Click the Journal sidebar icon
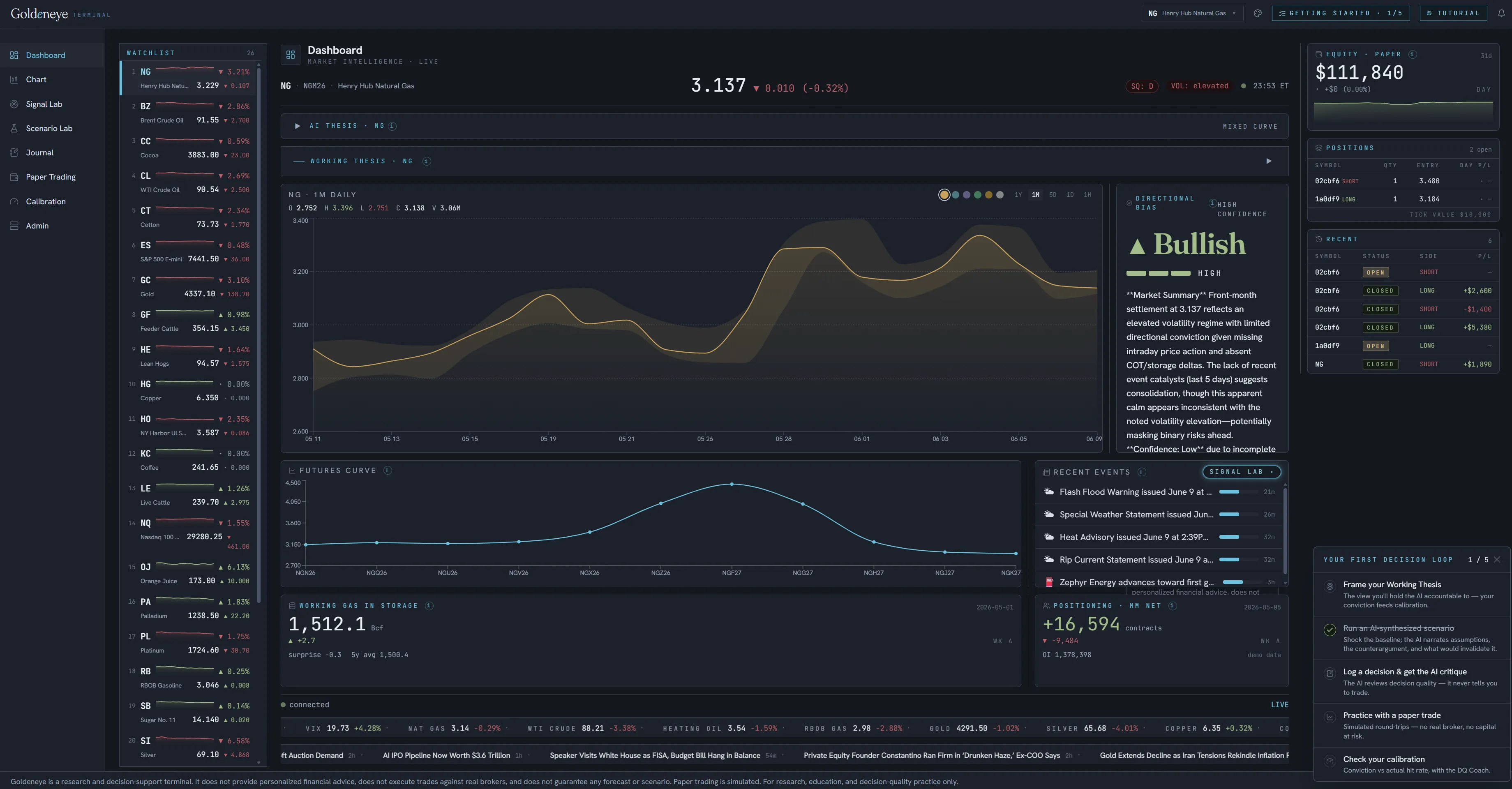This screenshot has height=789, width=1512. (x=14, y=152)
